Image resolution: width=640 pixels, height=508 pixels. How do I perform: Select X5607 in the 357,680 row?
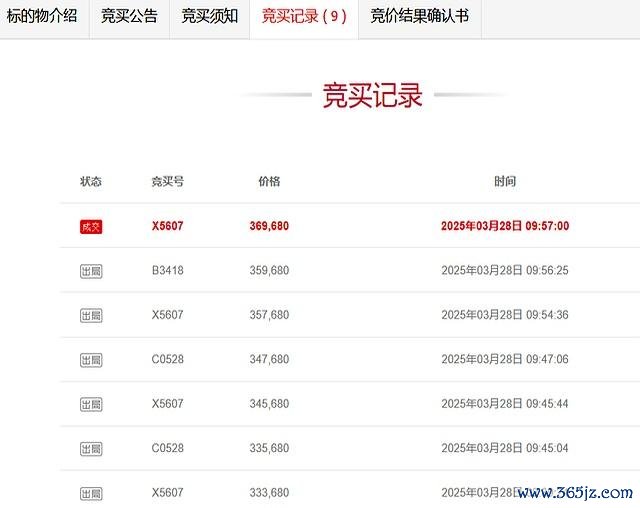pos(167,315)
